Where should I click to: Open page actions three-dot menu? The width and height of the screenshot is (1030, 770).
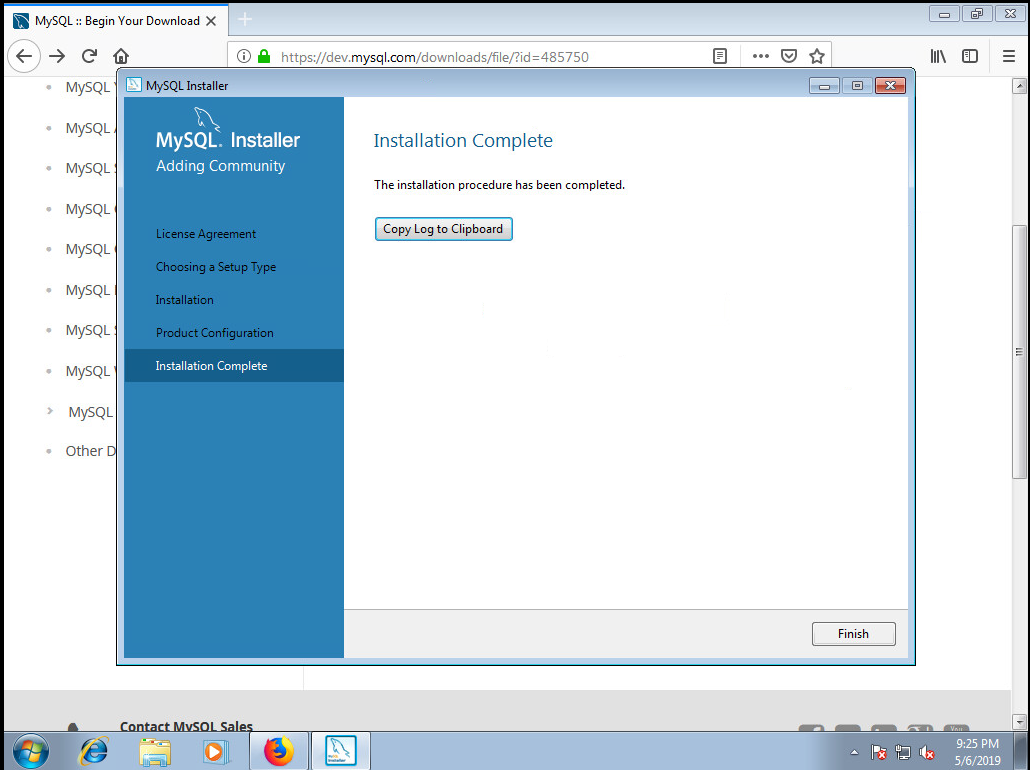[x=761, y=57]
